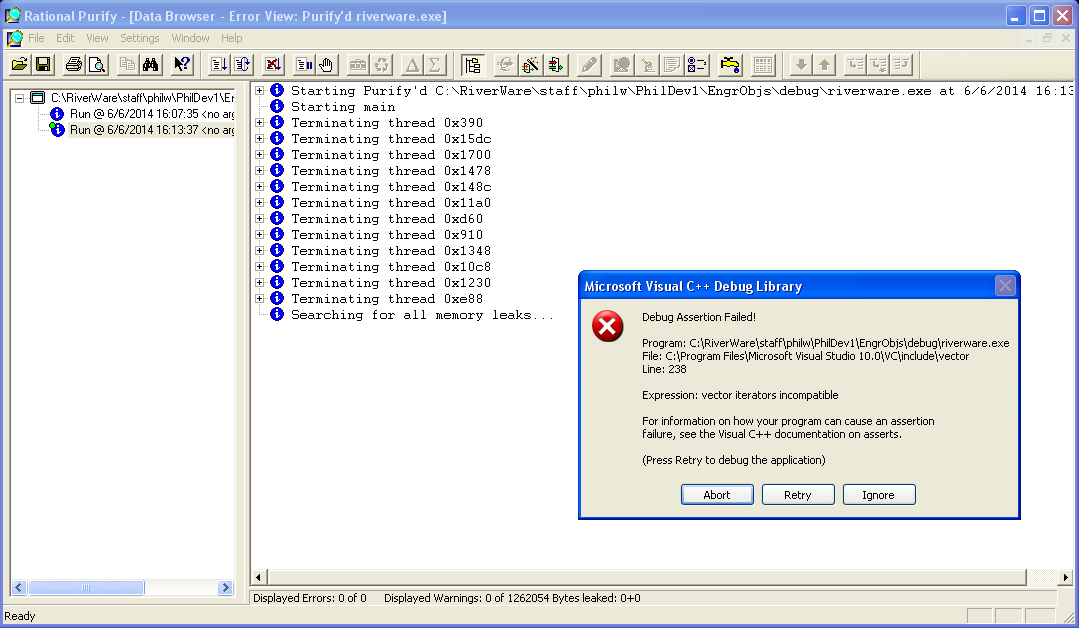Click the red-green arrows filter icon
1079x628 pixels.
[x=555, y=65]
